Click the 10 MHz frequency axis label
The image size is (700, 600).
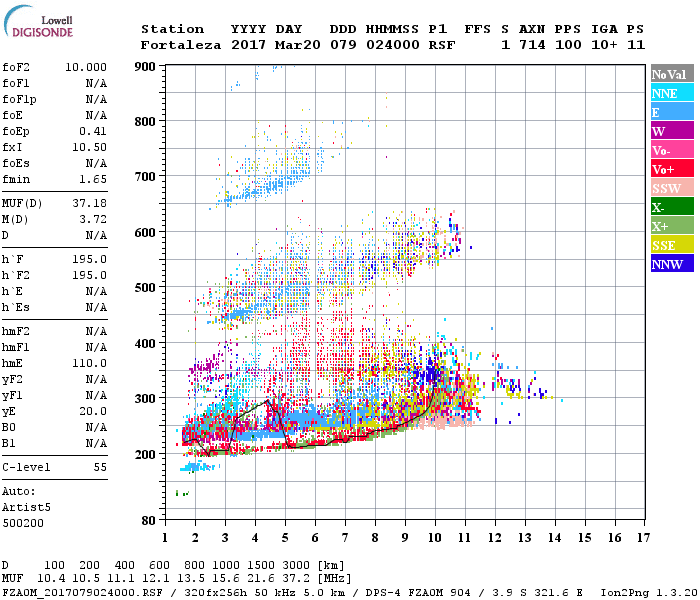[435, 538]
